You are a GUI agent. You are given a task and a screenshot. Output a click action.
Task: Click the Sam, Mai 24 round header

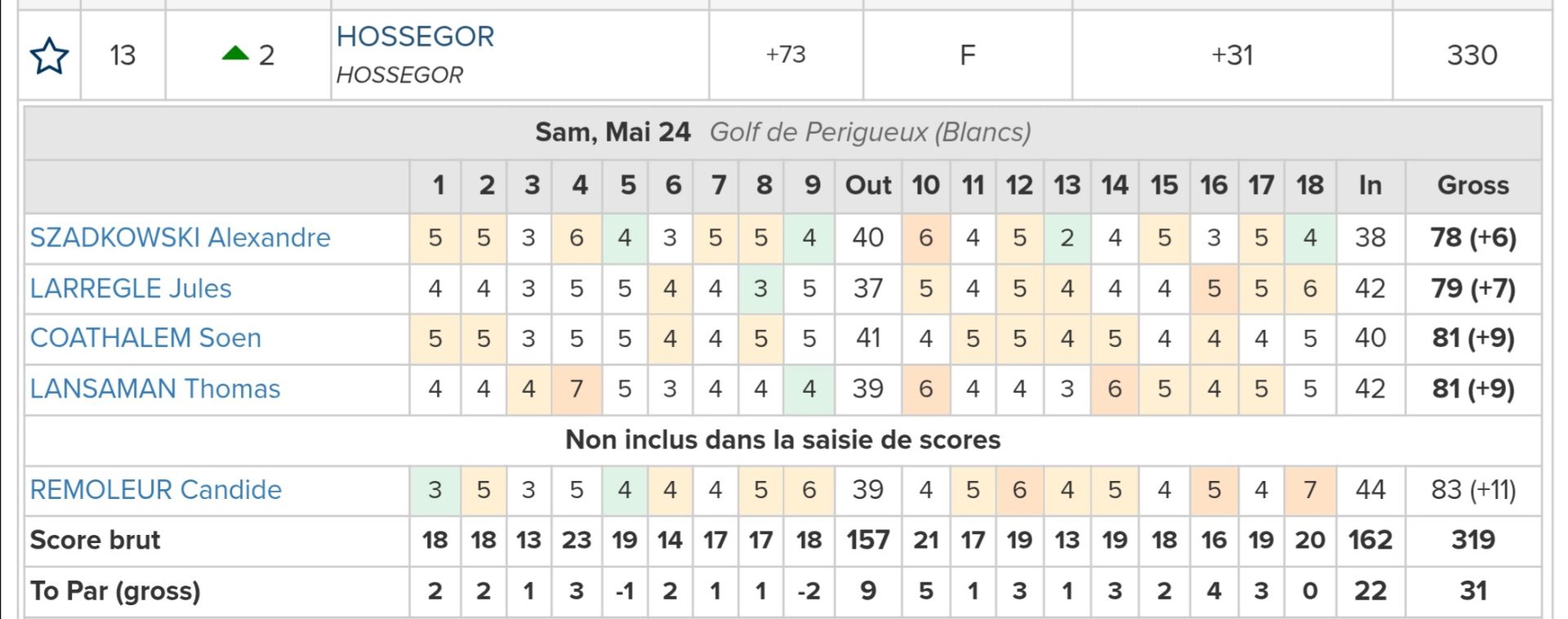pyautogui.click(x=612, y=132)
